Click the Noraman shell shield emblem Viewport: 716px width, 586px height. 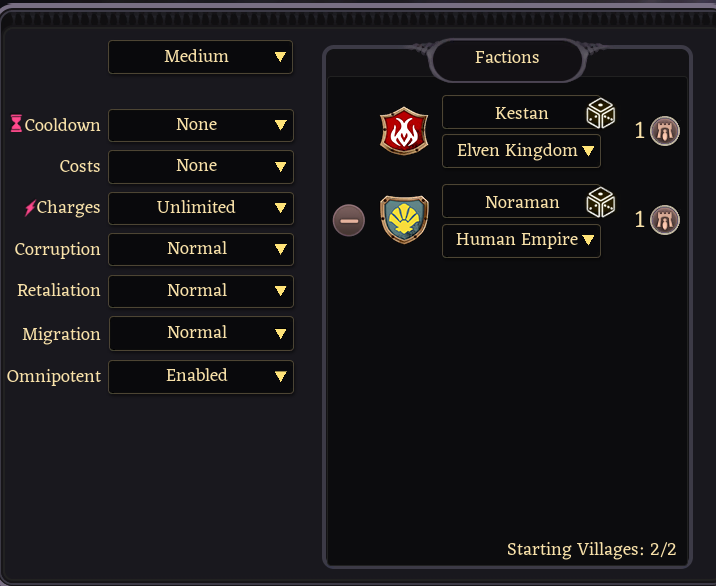(404, 219)
